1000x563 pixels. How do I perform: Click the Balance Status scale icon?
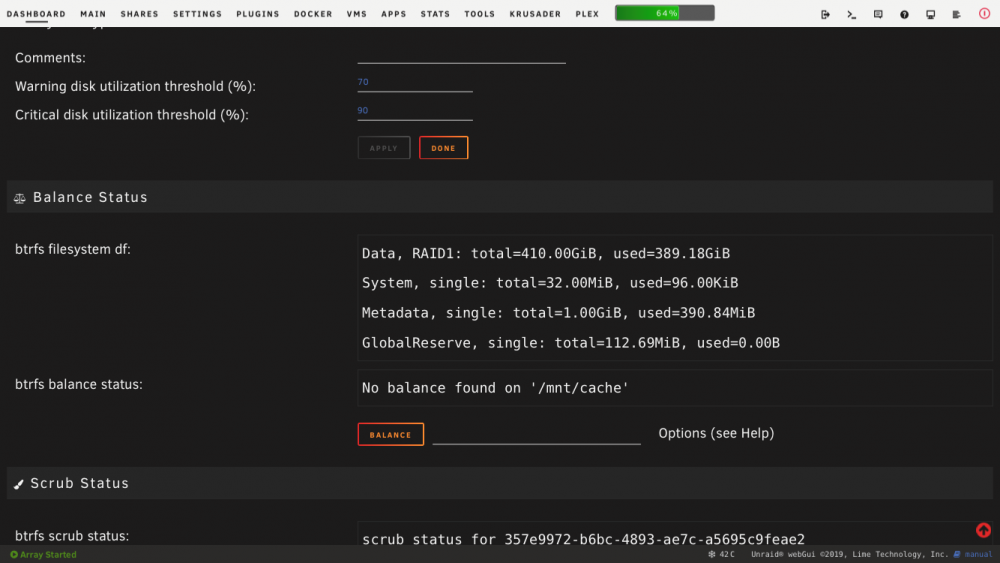click(20, 198)
